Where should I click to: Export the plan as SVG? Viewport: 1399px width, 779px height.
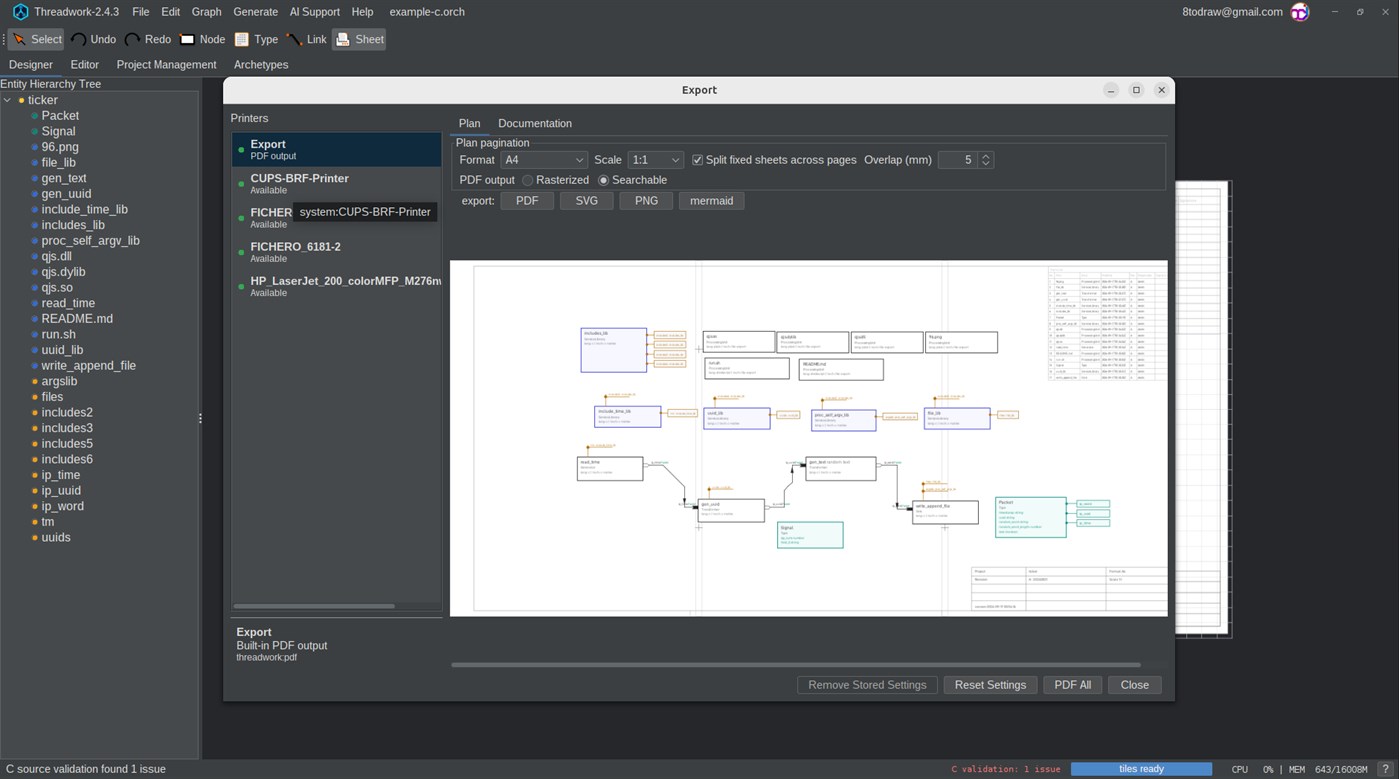click(587, 201)
